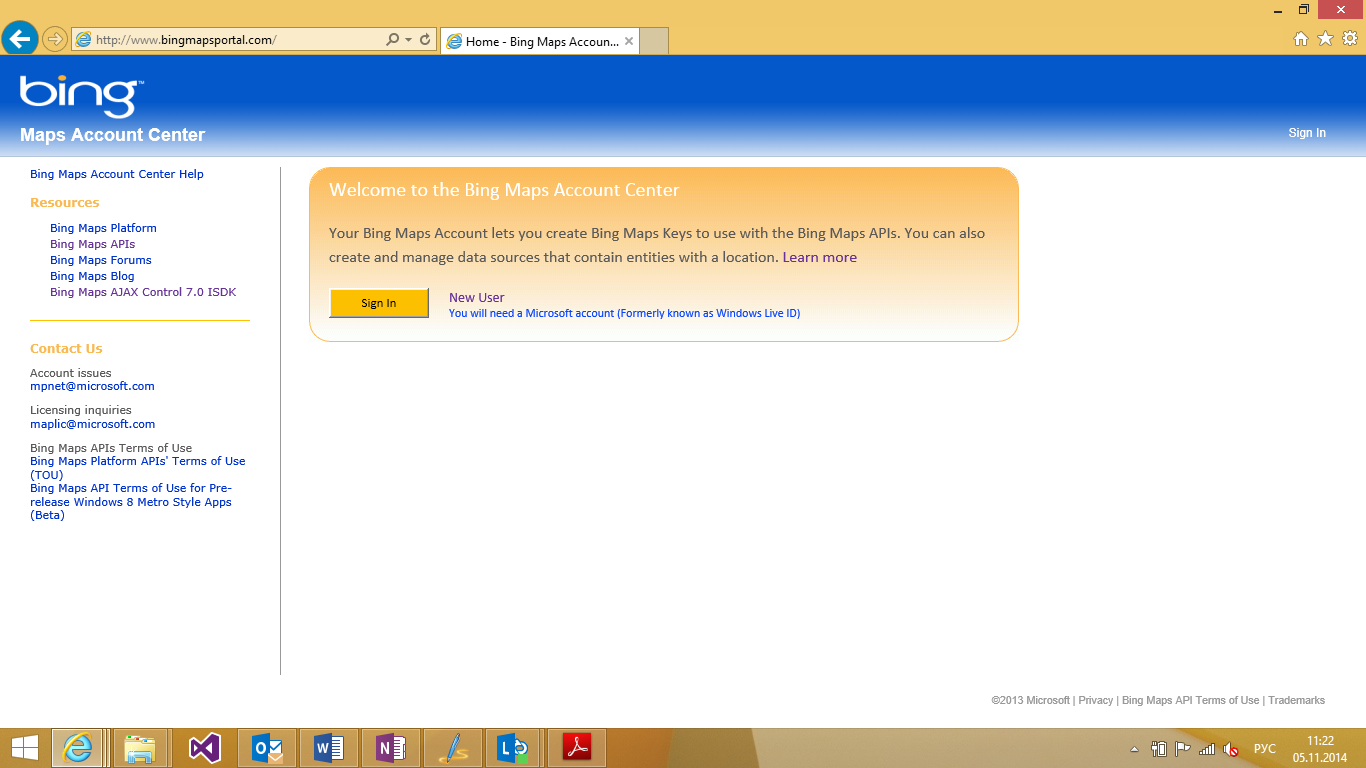Show hidden system tray icons
The width and height of the screenshot is (1366, 768).
pos(1134,749)
